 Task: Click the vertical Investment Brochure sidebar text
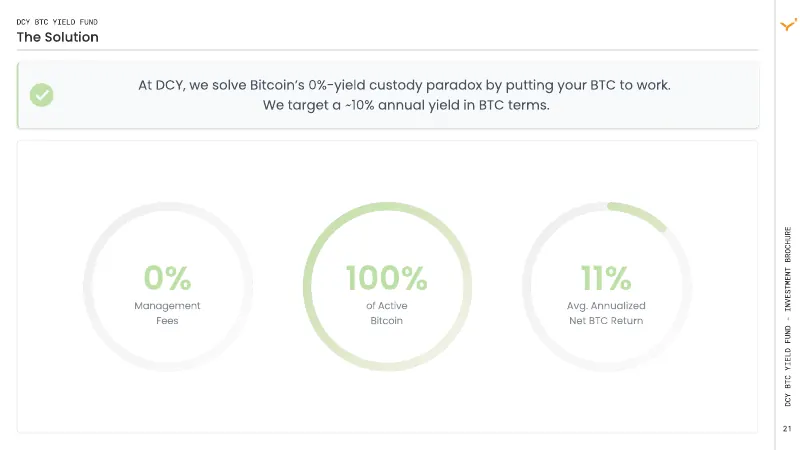pyautogui.click(x=788, y=316)
